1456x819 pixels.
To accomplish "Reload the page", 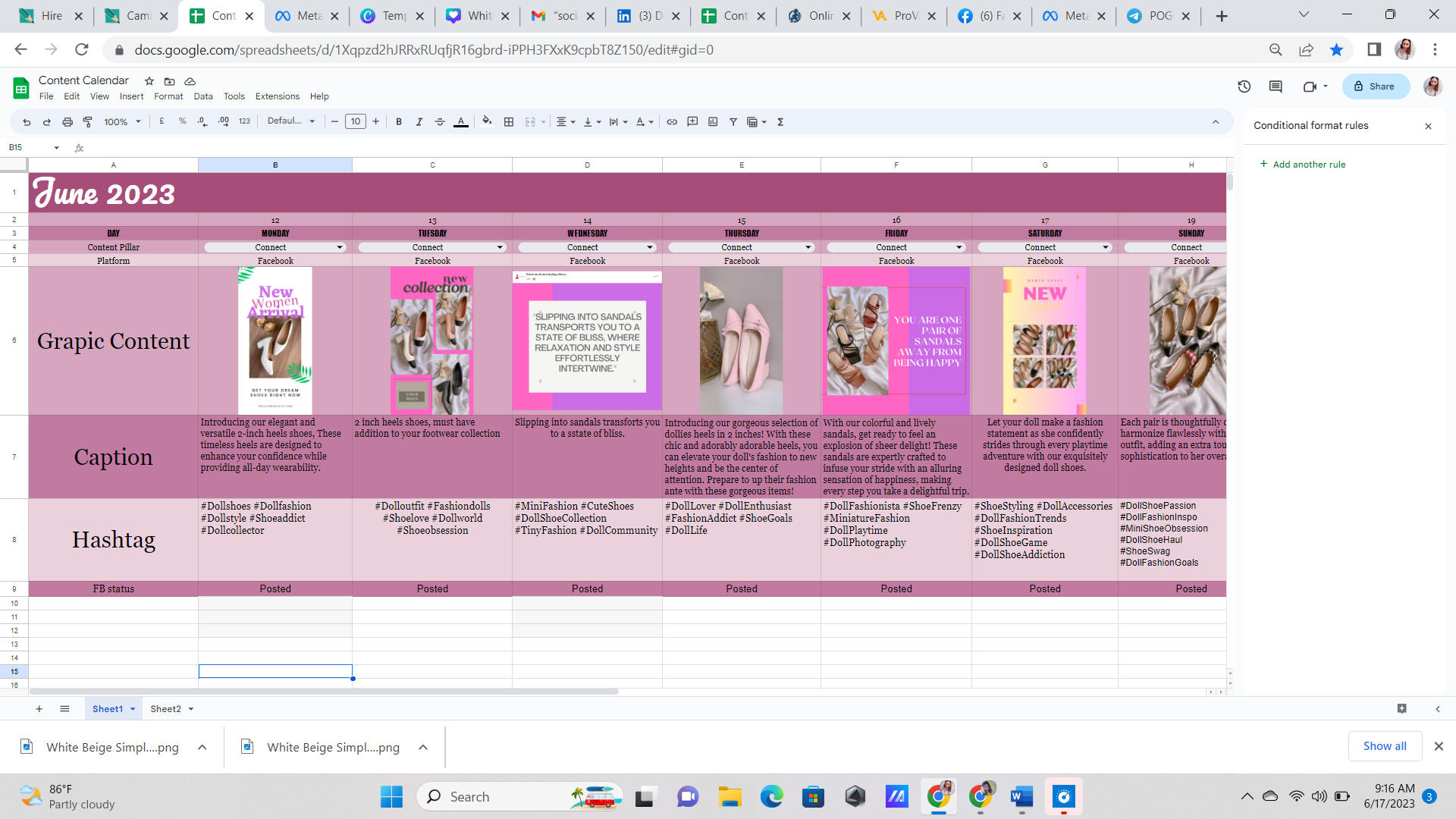I will click(x=82, y=50).
